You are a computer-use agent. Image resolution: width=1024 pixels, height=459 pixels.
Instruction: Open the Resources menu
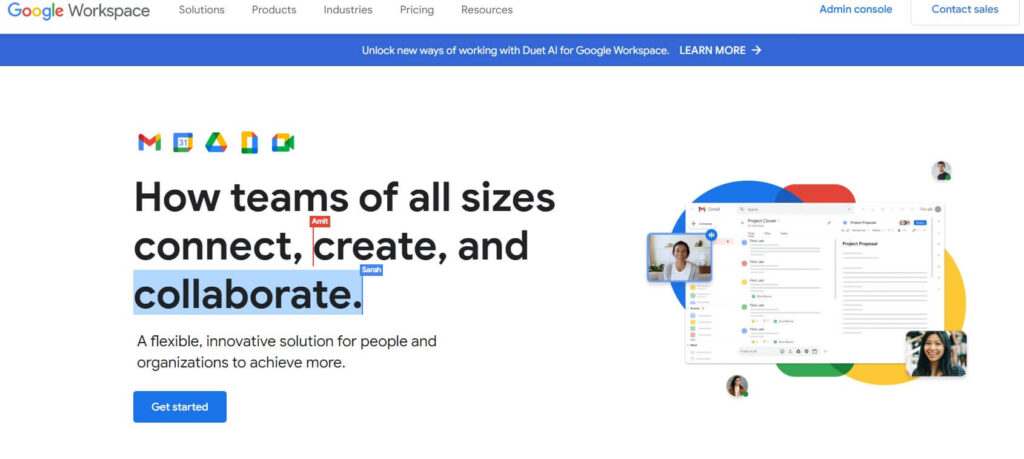[x=487, y=10]
